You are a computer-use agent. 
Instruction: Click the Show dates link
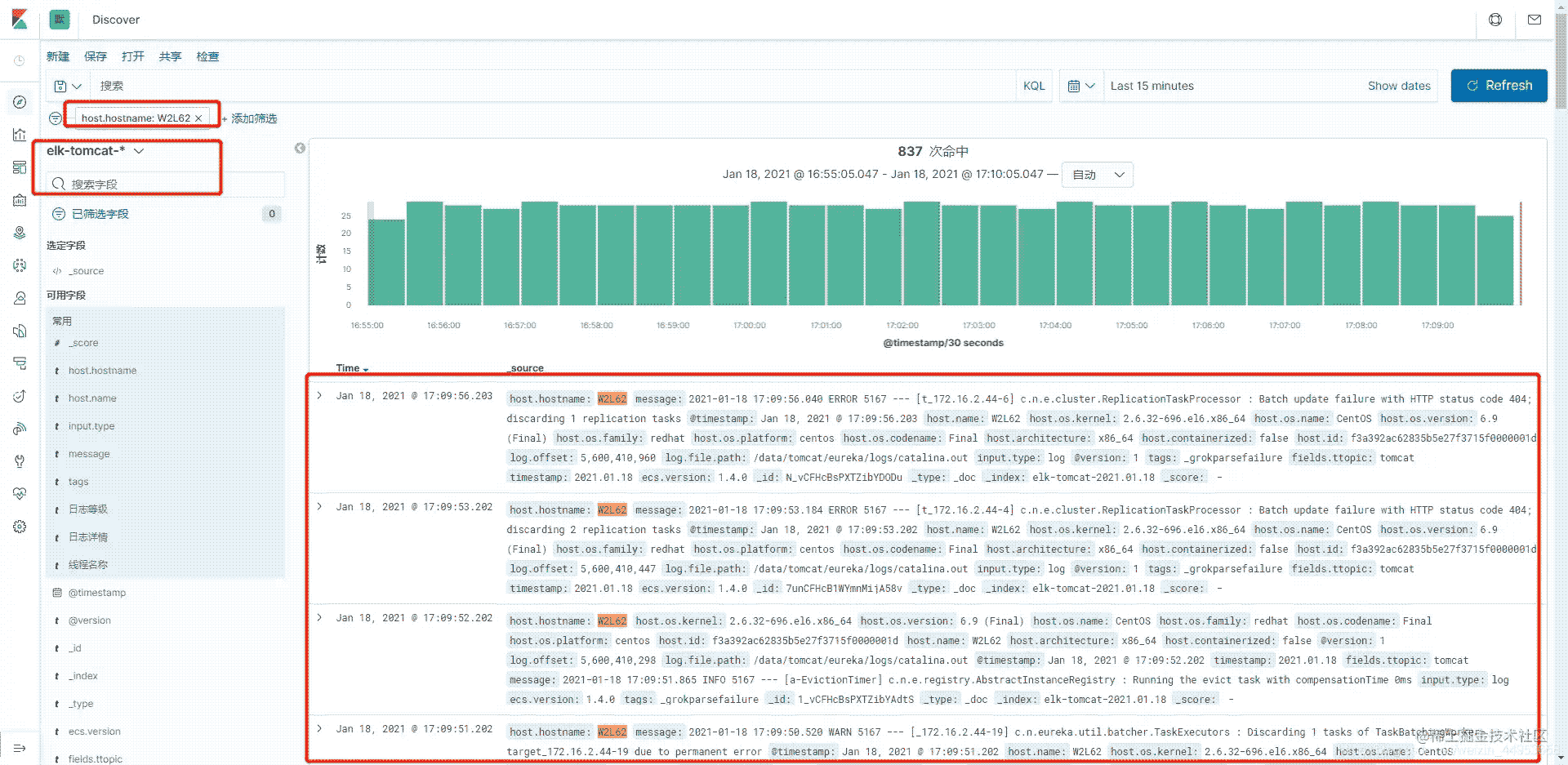1399,86
